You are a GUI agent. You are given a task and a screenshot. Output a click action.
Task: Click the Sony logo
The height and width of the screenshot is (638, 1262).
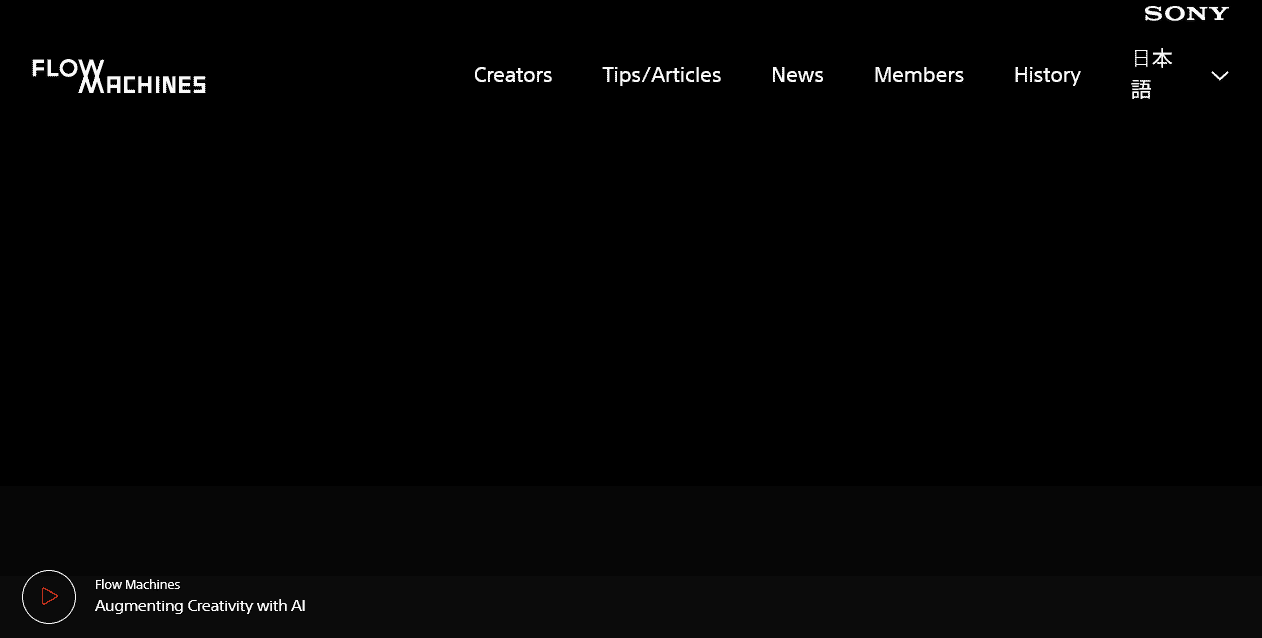tap(1186, 13)
